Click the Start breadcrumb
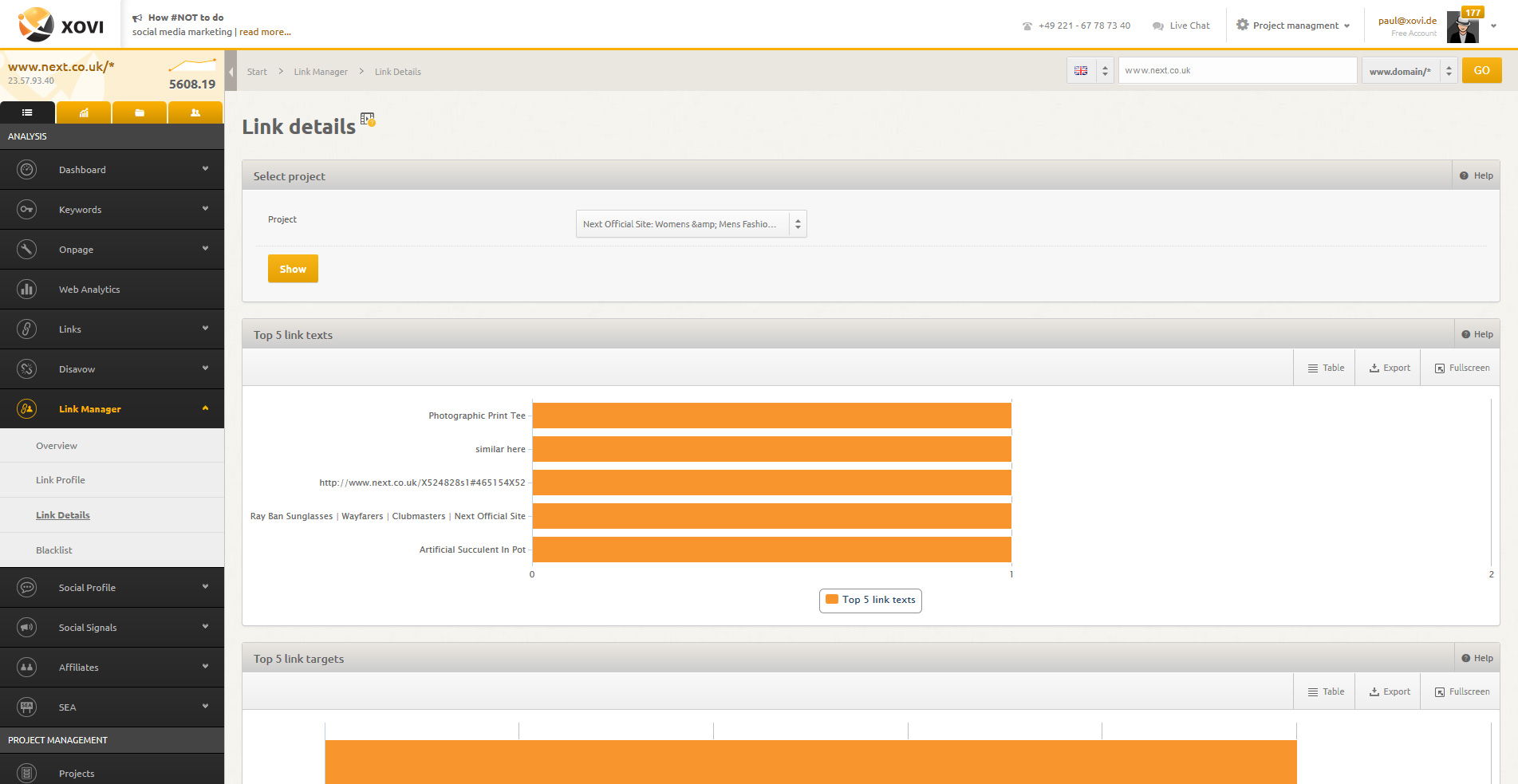This screenshot has width=1518, height=784. pos(257,72)
